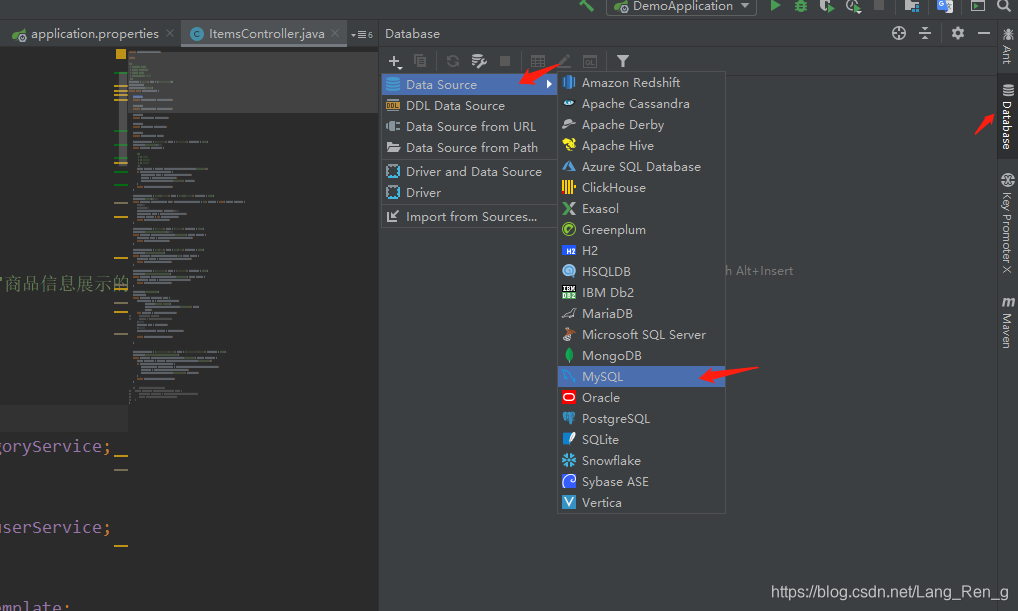Click the Build project hammer icon
The width and height of the screenshot is (1018, 611).
pos(586,6)
